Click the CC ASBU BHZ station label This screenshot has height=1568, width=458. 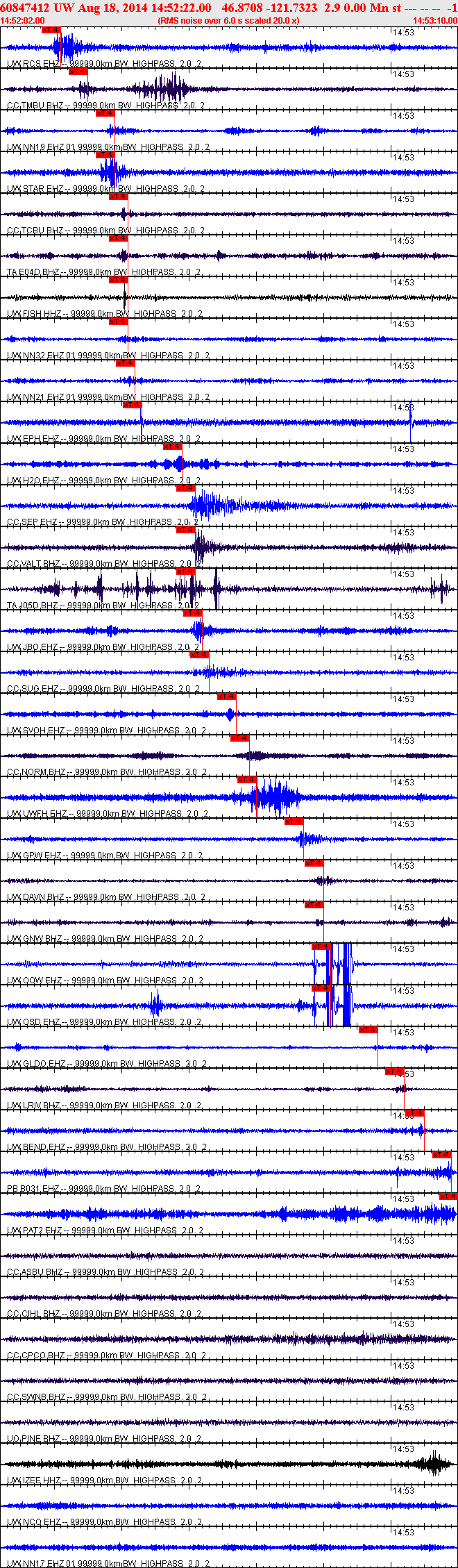click(35, 1272)
